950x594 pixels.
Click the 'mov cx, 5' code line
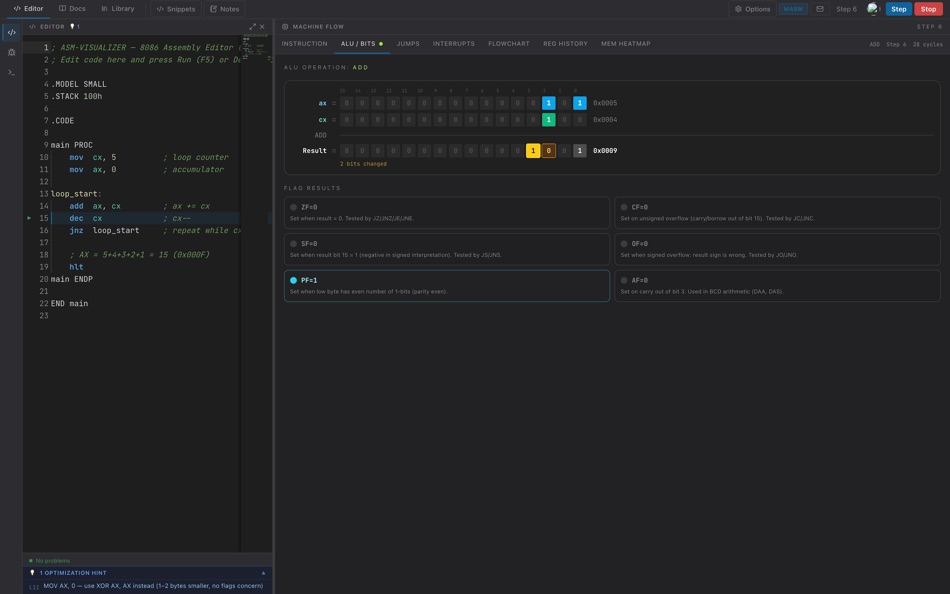145,157
